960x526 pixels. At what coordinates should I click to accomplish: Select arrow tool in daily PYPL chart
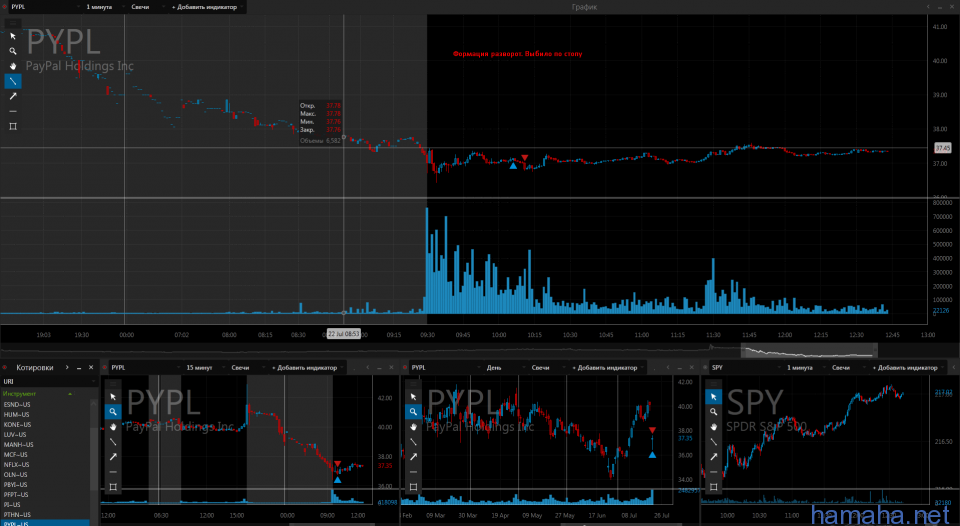[x=413, y=457]
